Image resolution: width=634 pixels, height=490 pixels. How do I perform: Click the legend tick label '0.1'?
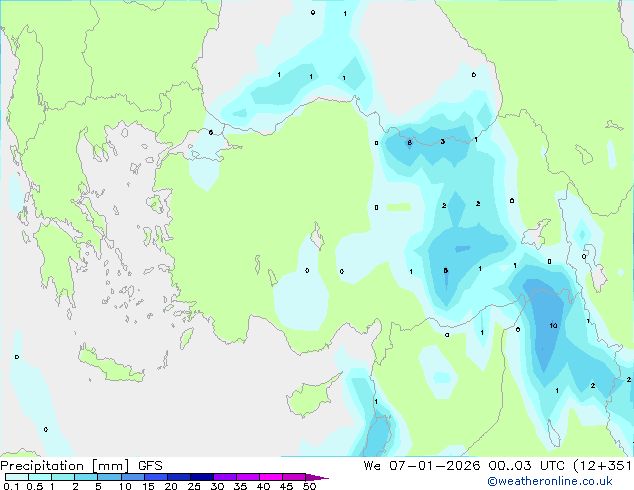click(x=11, y=486)
